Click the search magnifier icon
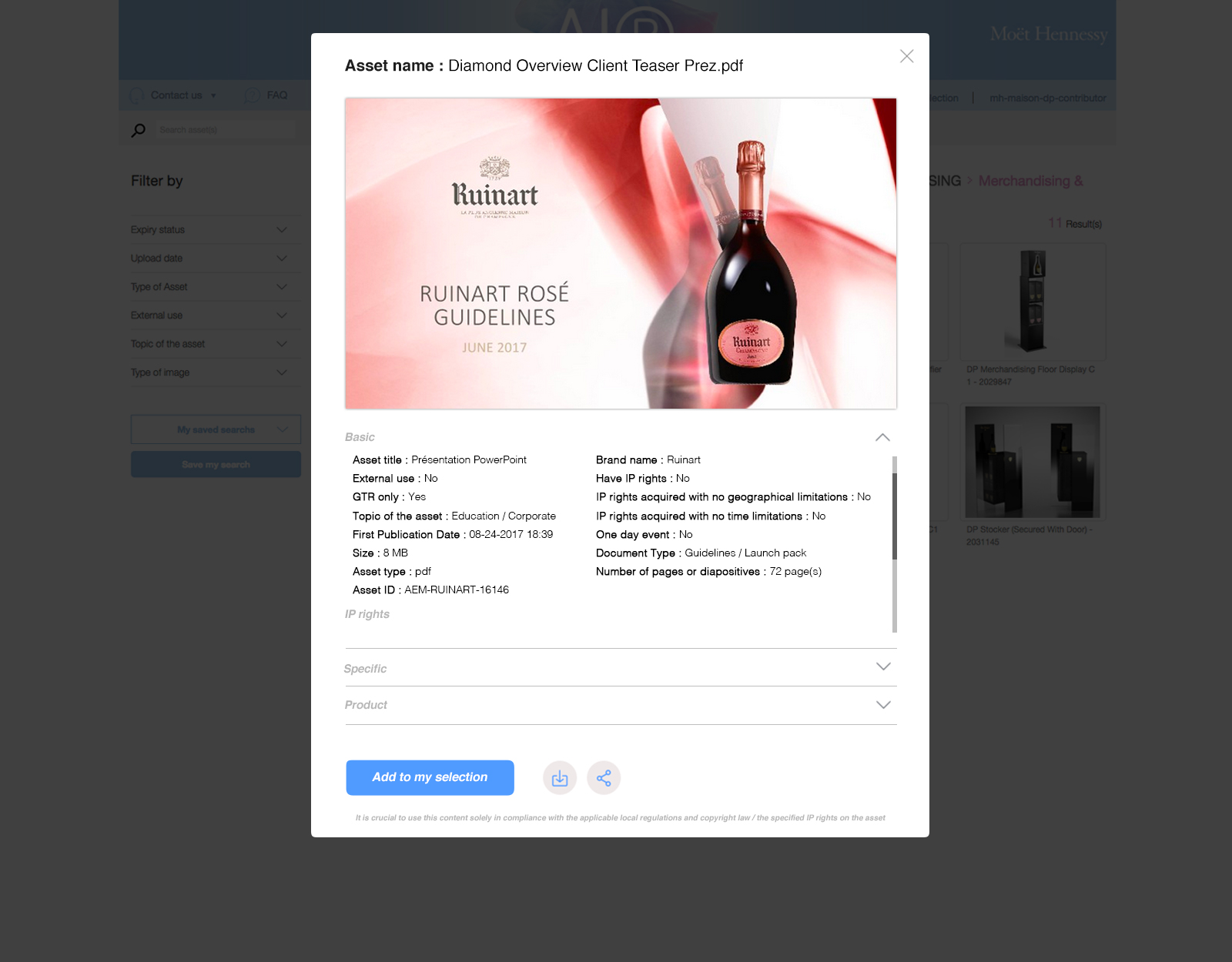The width and height of the screenshot is (1232, 962). [x=139, y=130]
